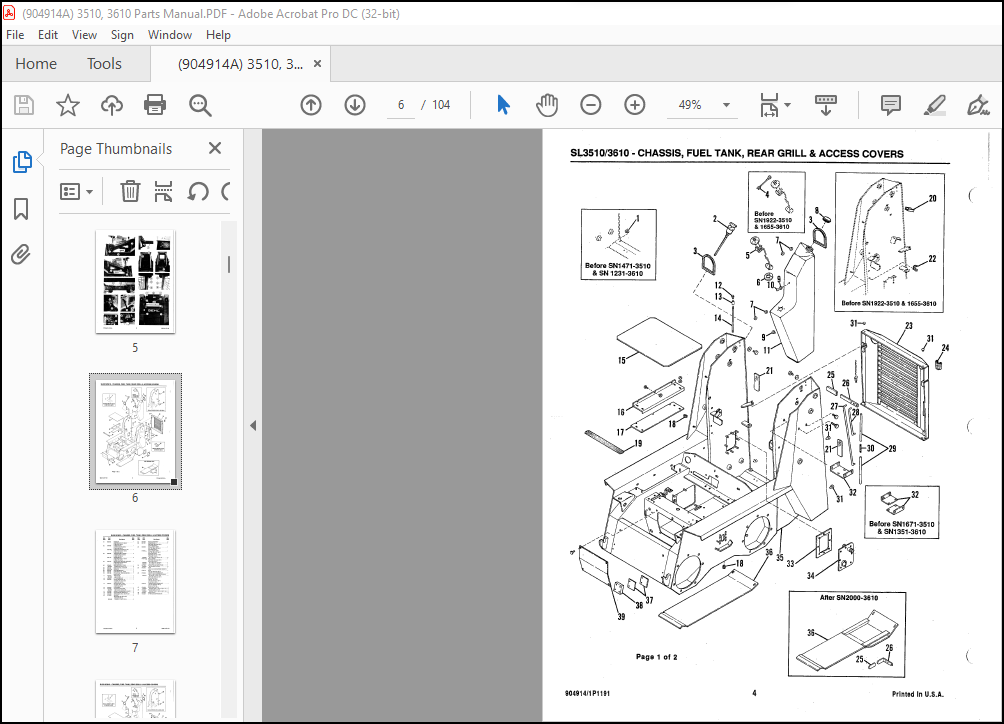Open zoom level 49% dropdown
Image resolution: width=1004 pixels, height=724 pixels.
726,105
